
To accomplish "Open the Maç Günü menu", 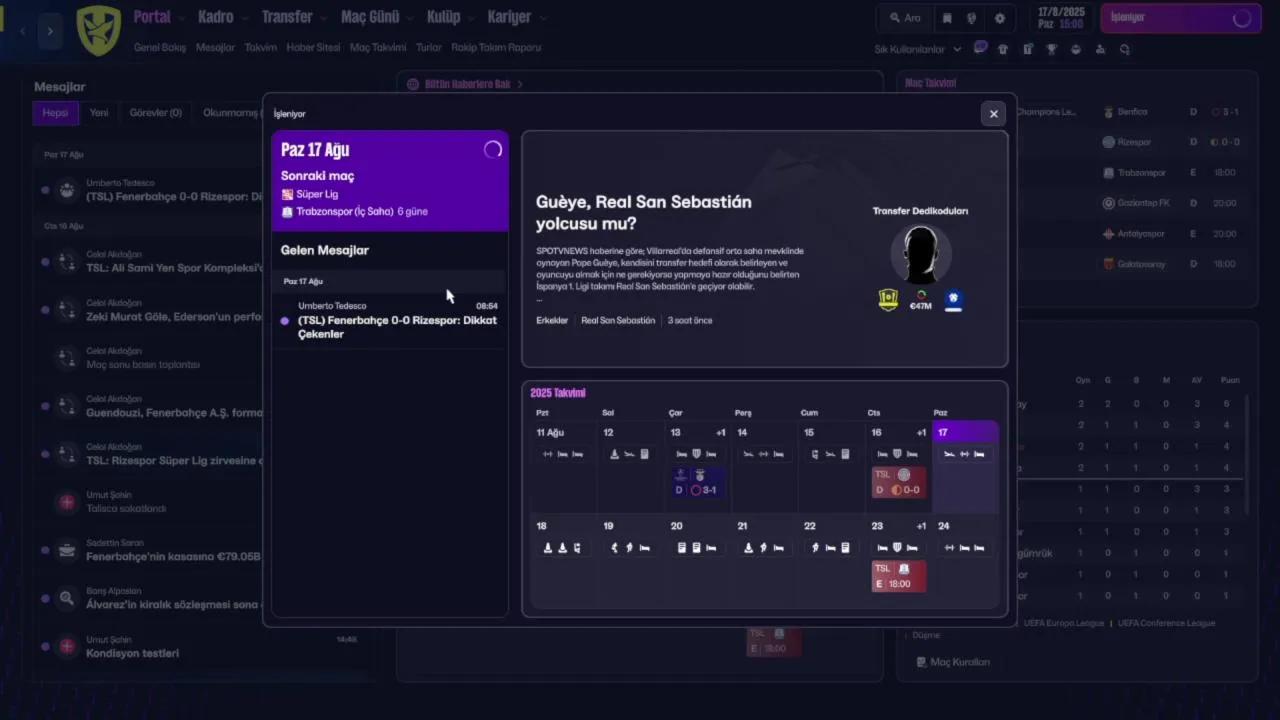I will point(370,17).
